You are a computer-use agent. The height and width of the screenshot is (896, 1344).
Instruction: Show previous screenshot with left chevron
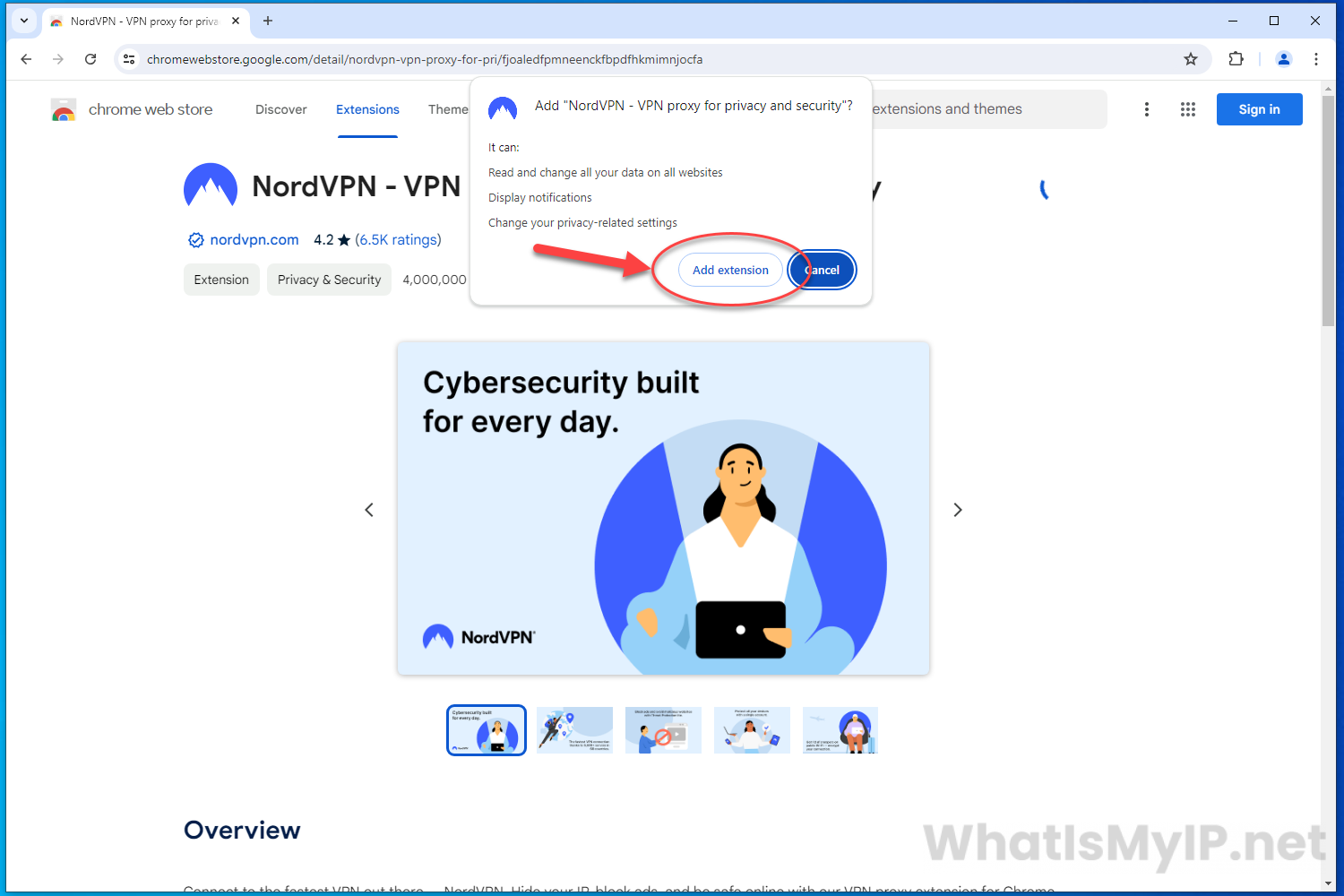[369, 510]
